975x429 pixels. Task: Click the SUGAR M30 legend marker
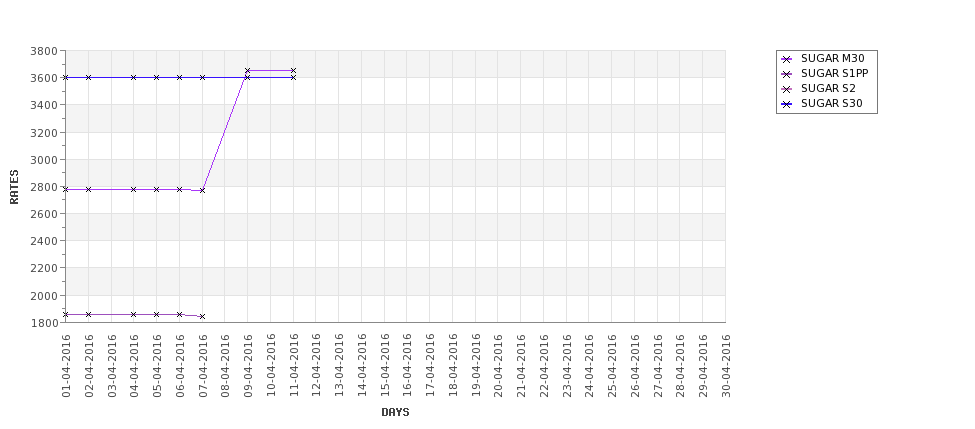(x=787, y=59)
